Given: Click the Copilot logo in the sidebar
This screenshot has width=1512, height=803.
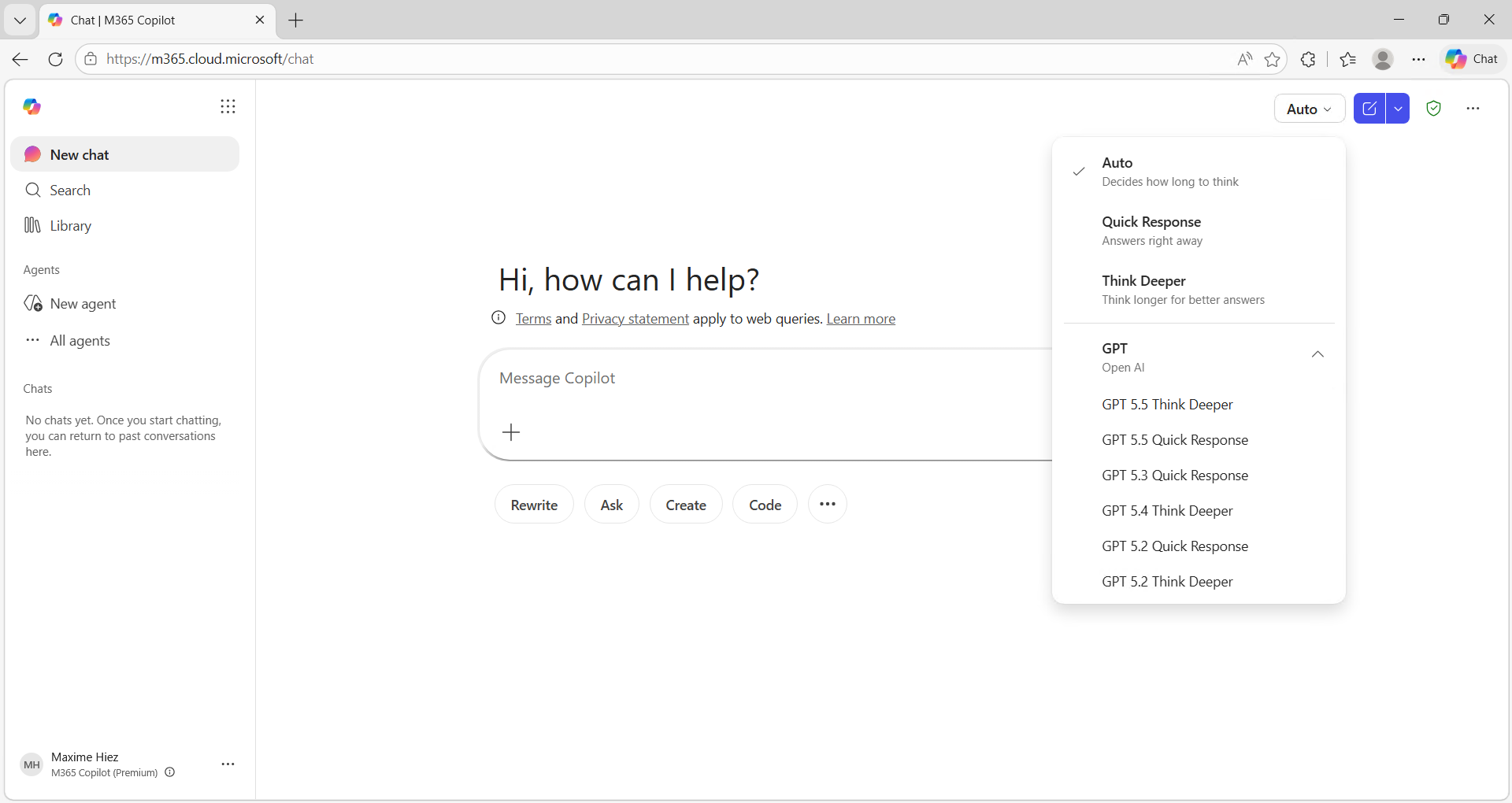Looking at the screenshot, I should (31, 106).
